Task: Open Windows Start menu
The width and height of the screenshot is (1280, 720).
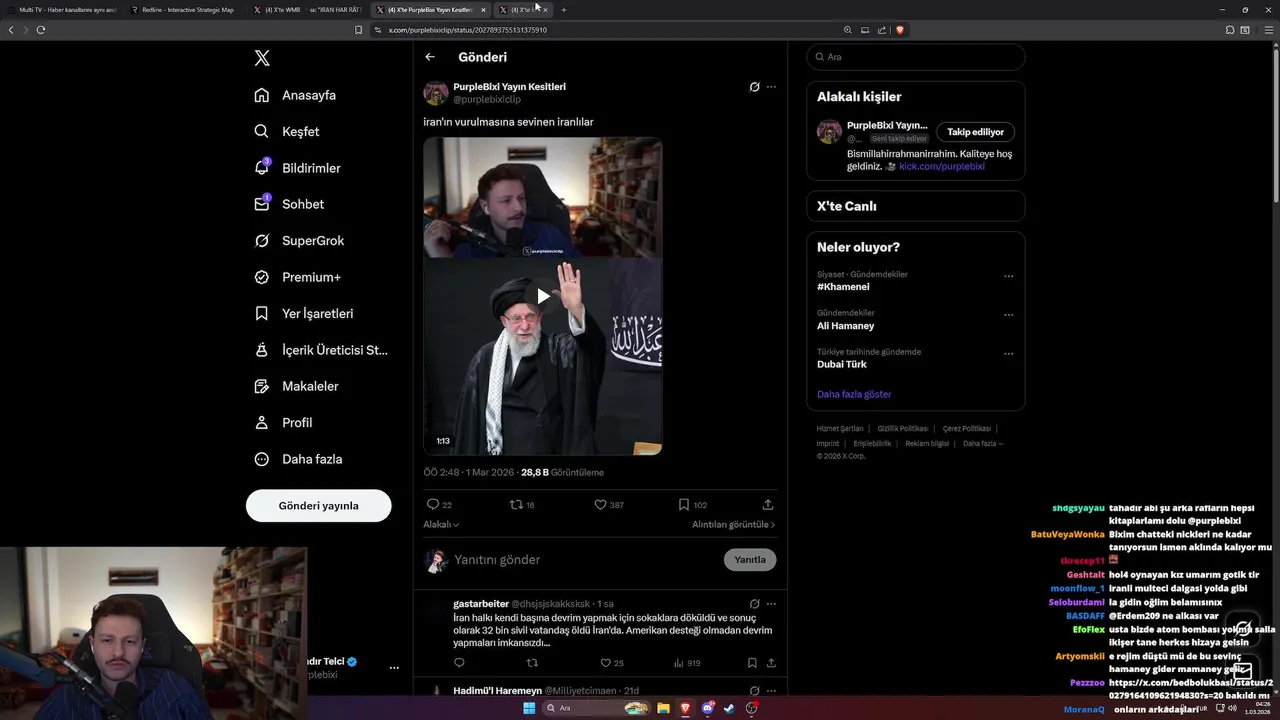Action: tap(529, 708)
